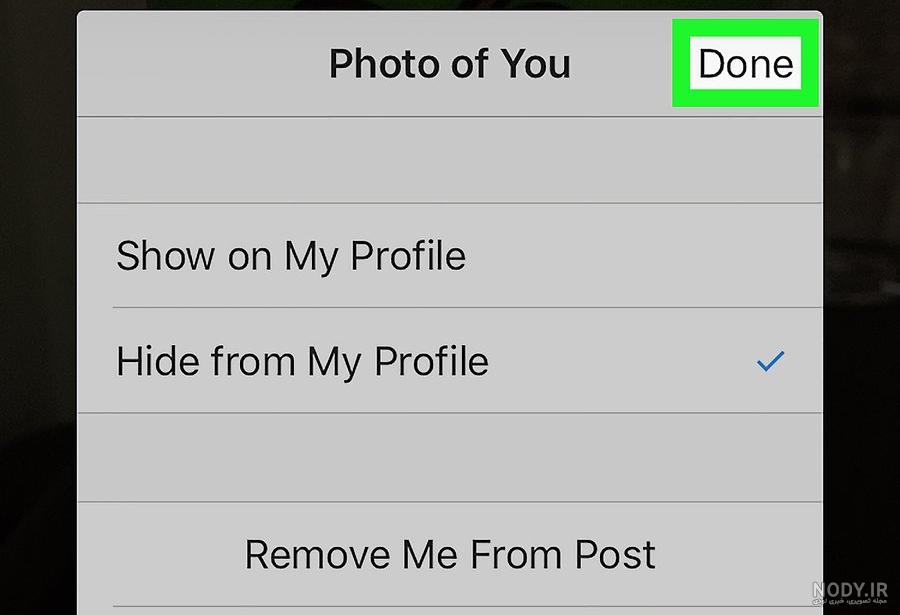The height and width of the screenshot is (615, 900).
Task: Uncheck the tick beside Hide from My Profile
Action: (770, 361)
